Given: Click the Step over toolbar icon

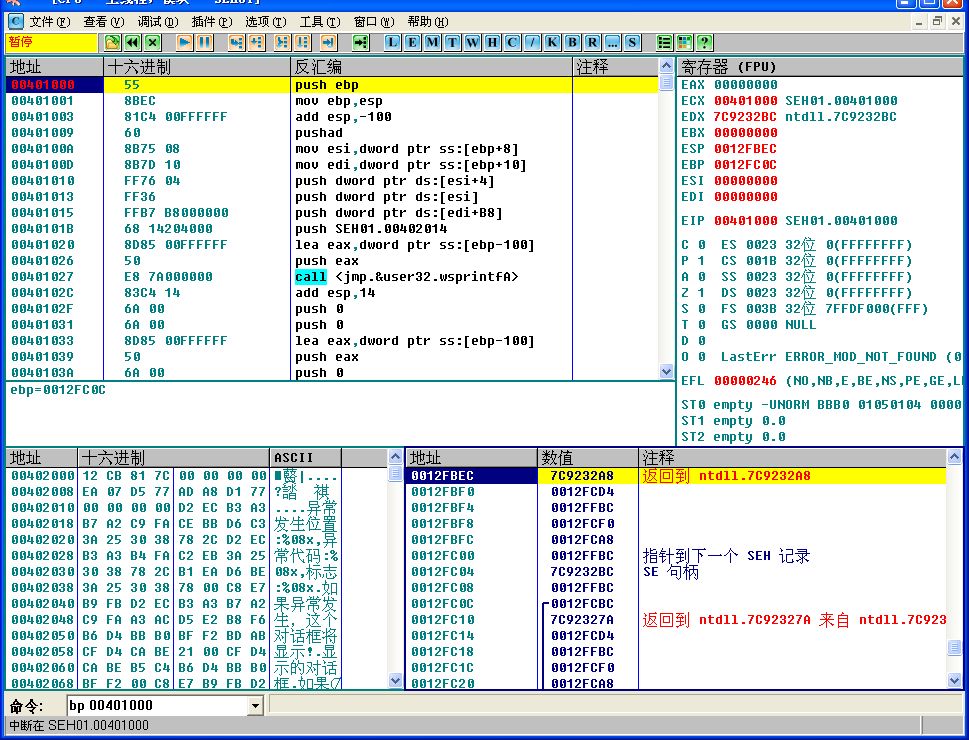Looking at the screenshot, I should [256, 43].
